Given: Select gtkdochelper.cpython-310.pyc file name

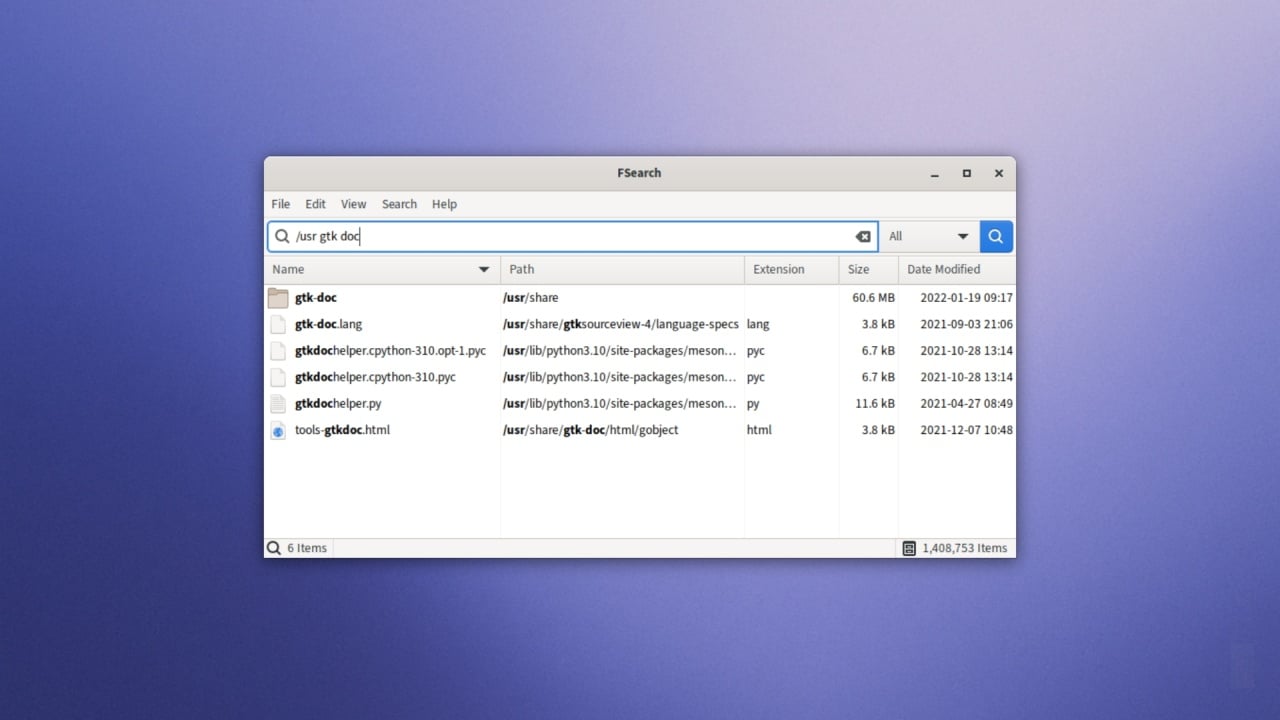Looking at the screenshot, I should [375, 377].
